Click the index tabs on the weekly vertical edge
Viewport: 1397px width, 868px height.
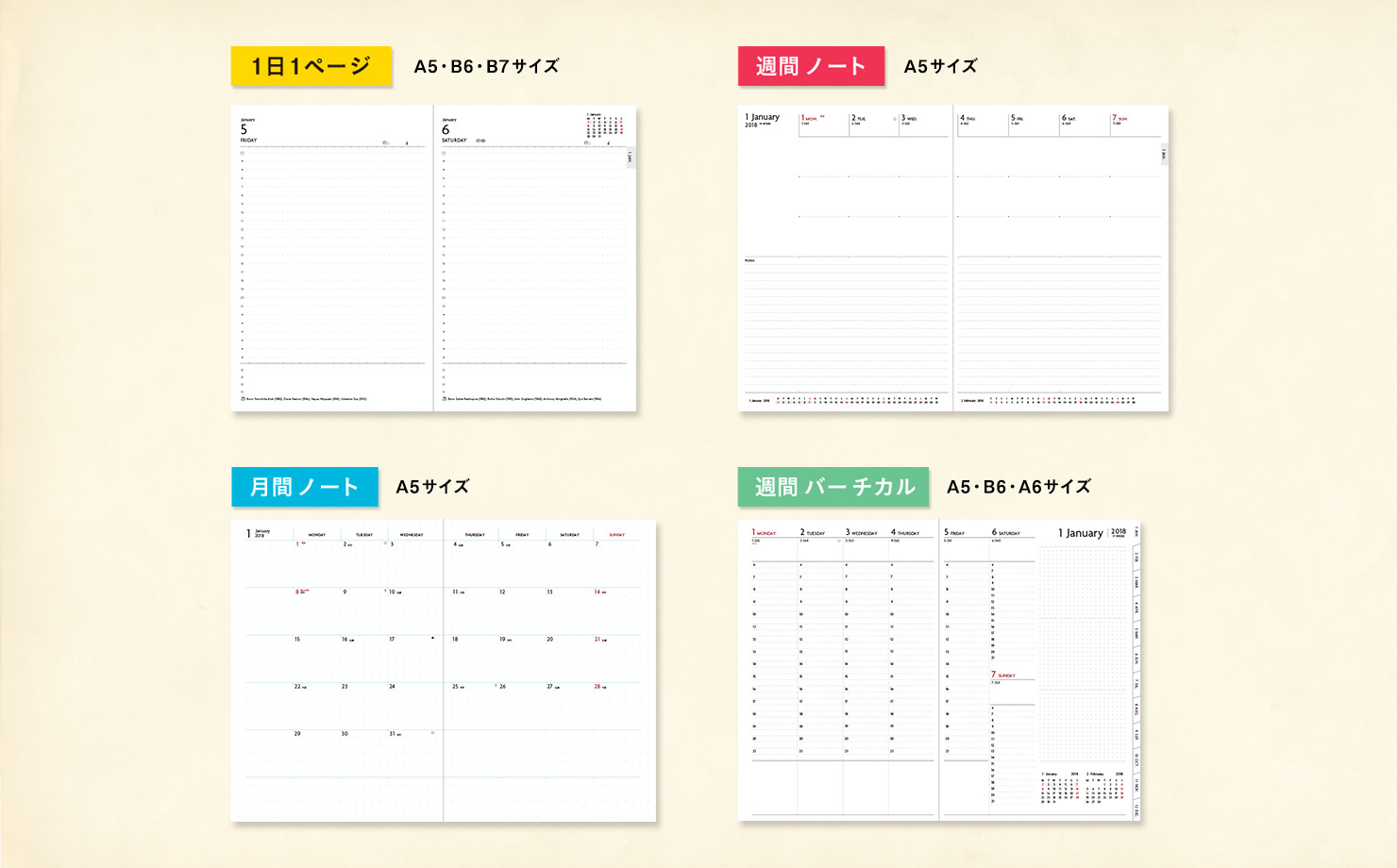pos(1136,671)
